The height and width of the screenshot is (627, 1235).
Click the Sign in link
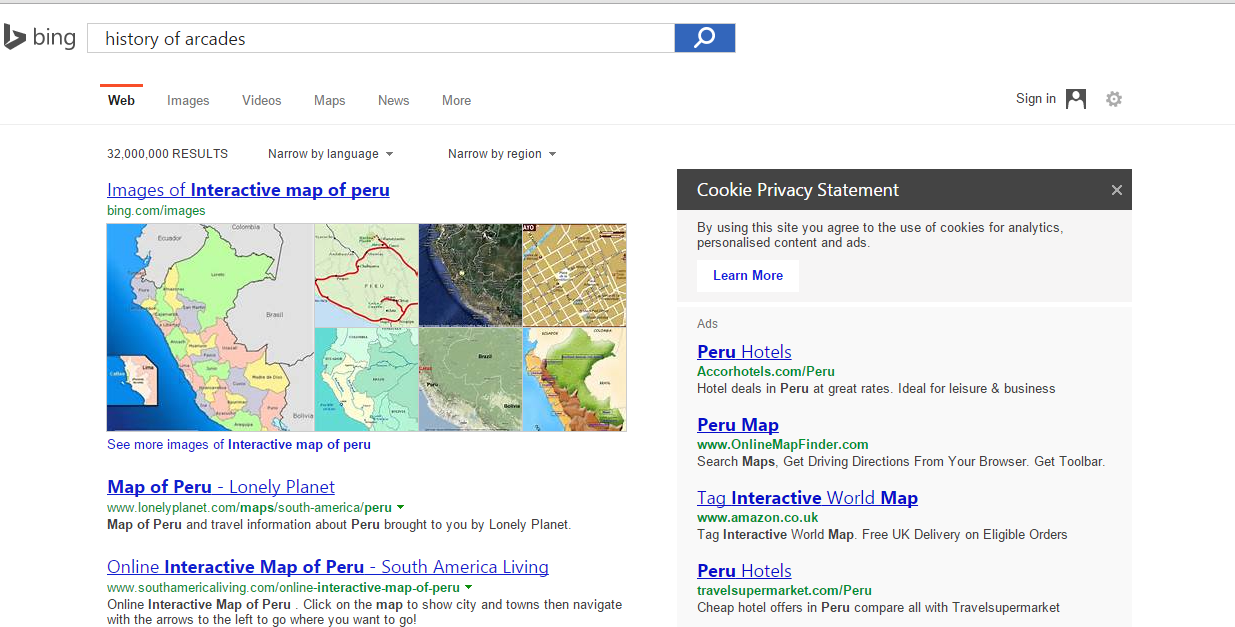1035,99
